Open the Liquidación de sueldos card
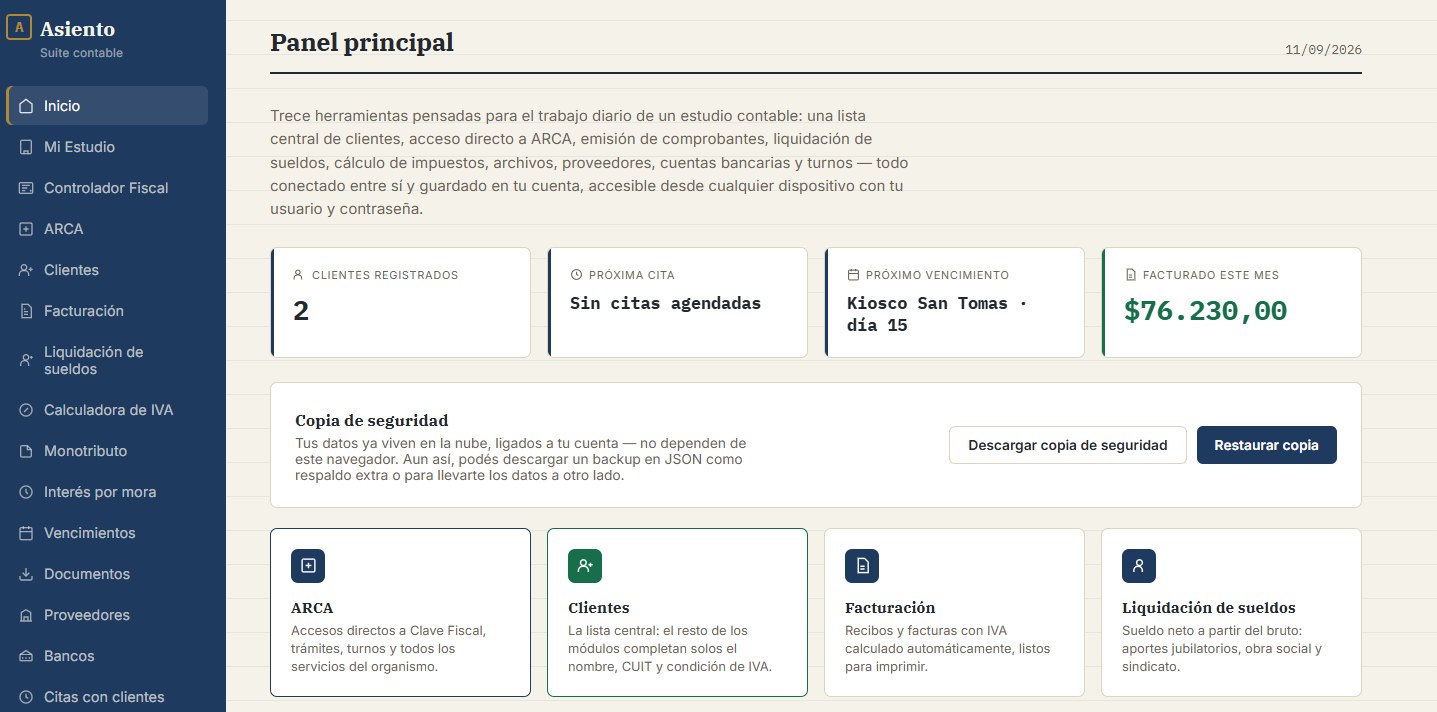 coord(1231,612)
